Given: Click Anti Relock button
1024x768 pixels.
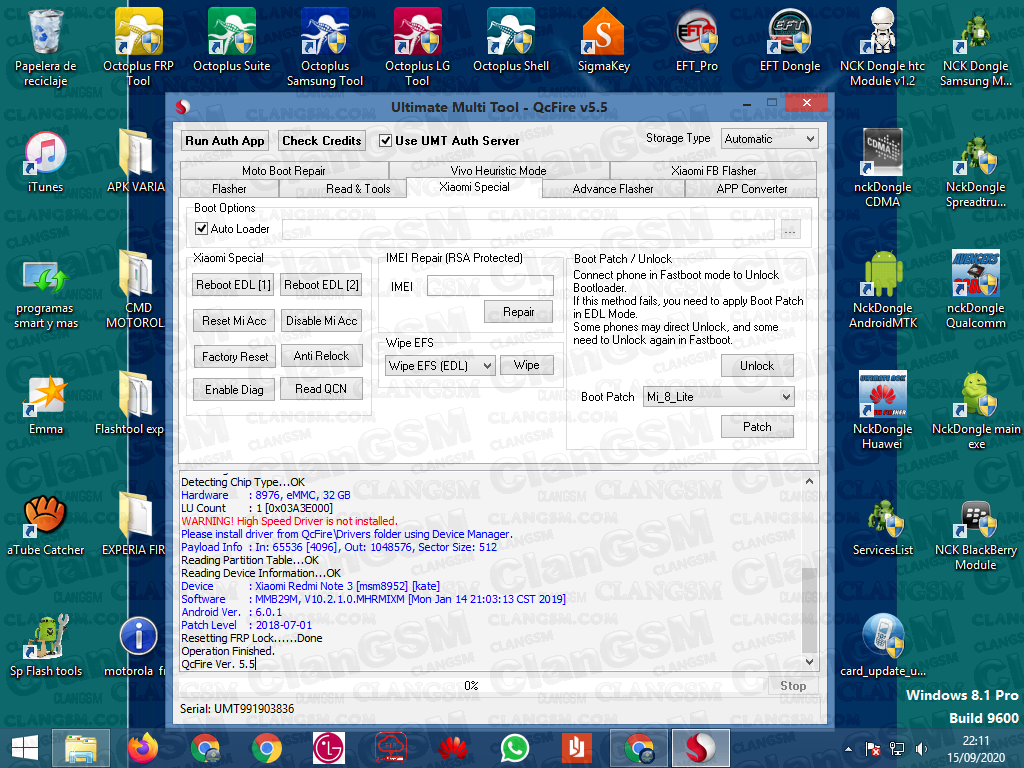Looking at the screenshot, I should coord(321,356).
